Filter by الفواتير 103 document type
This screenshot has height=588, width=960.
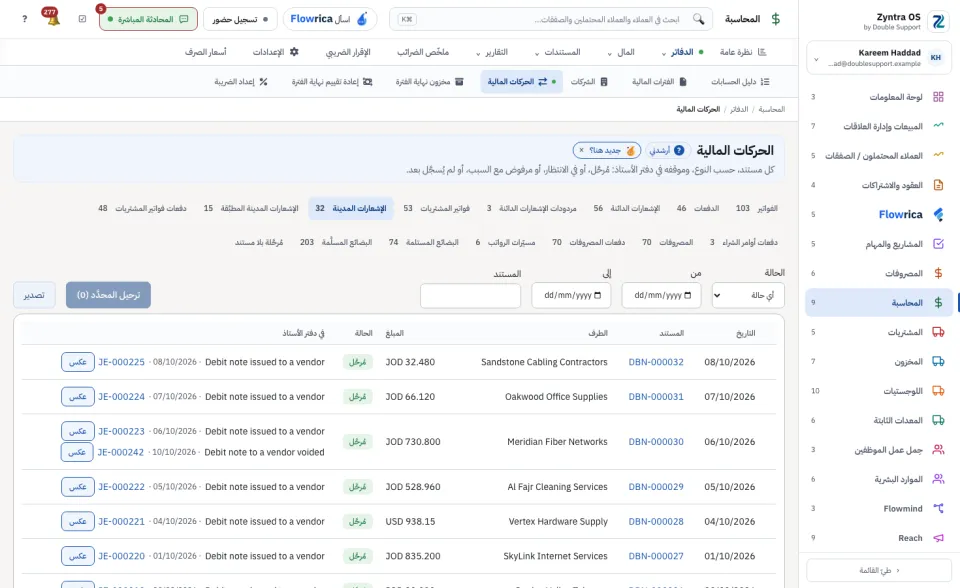click(x=757, y=208)
